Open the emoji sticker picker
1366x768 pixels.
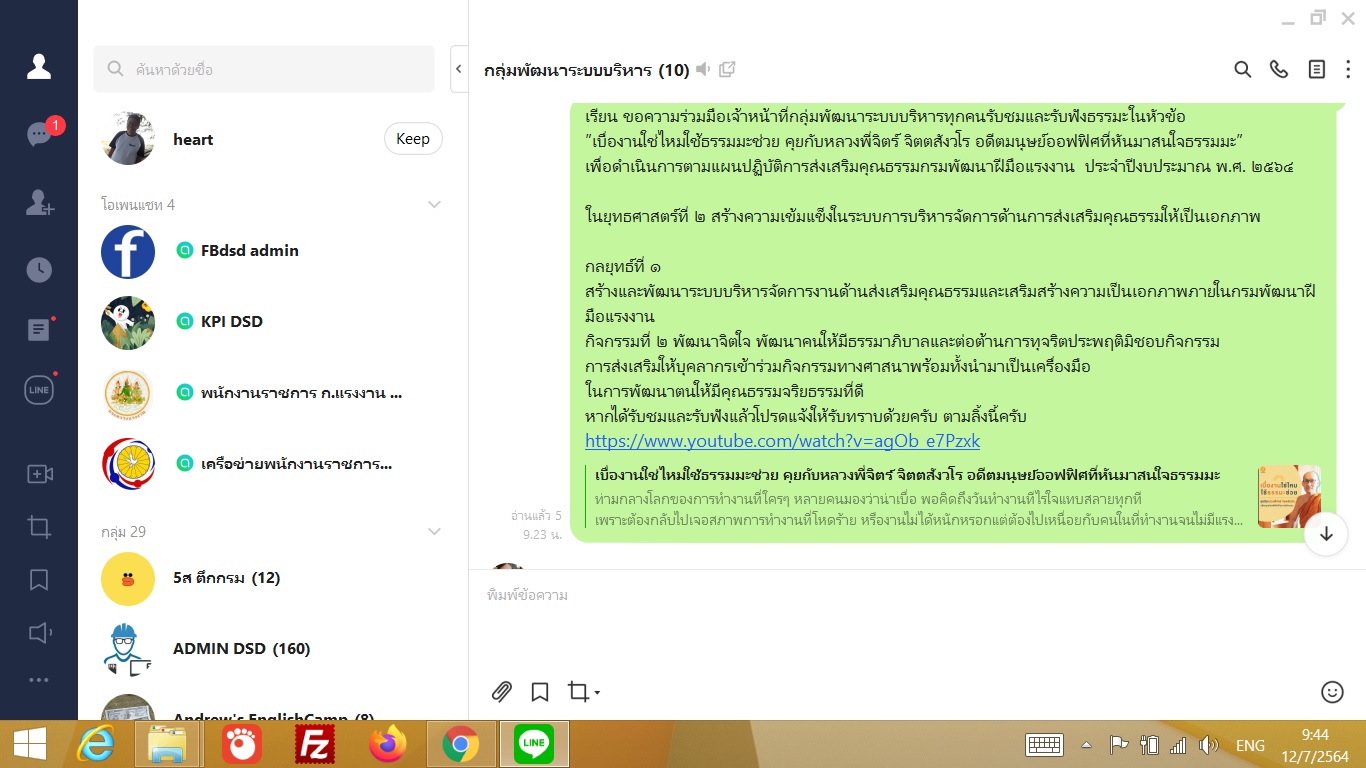click(x=1331, y=691)
